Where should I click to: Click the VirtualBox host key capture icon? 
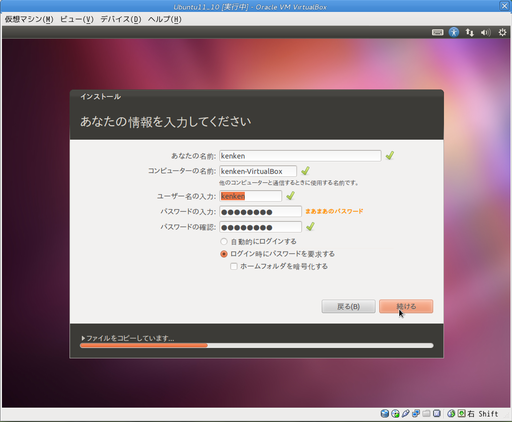[x=461, y=414]
